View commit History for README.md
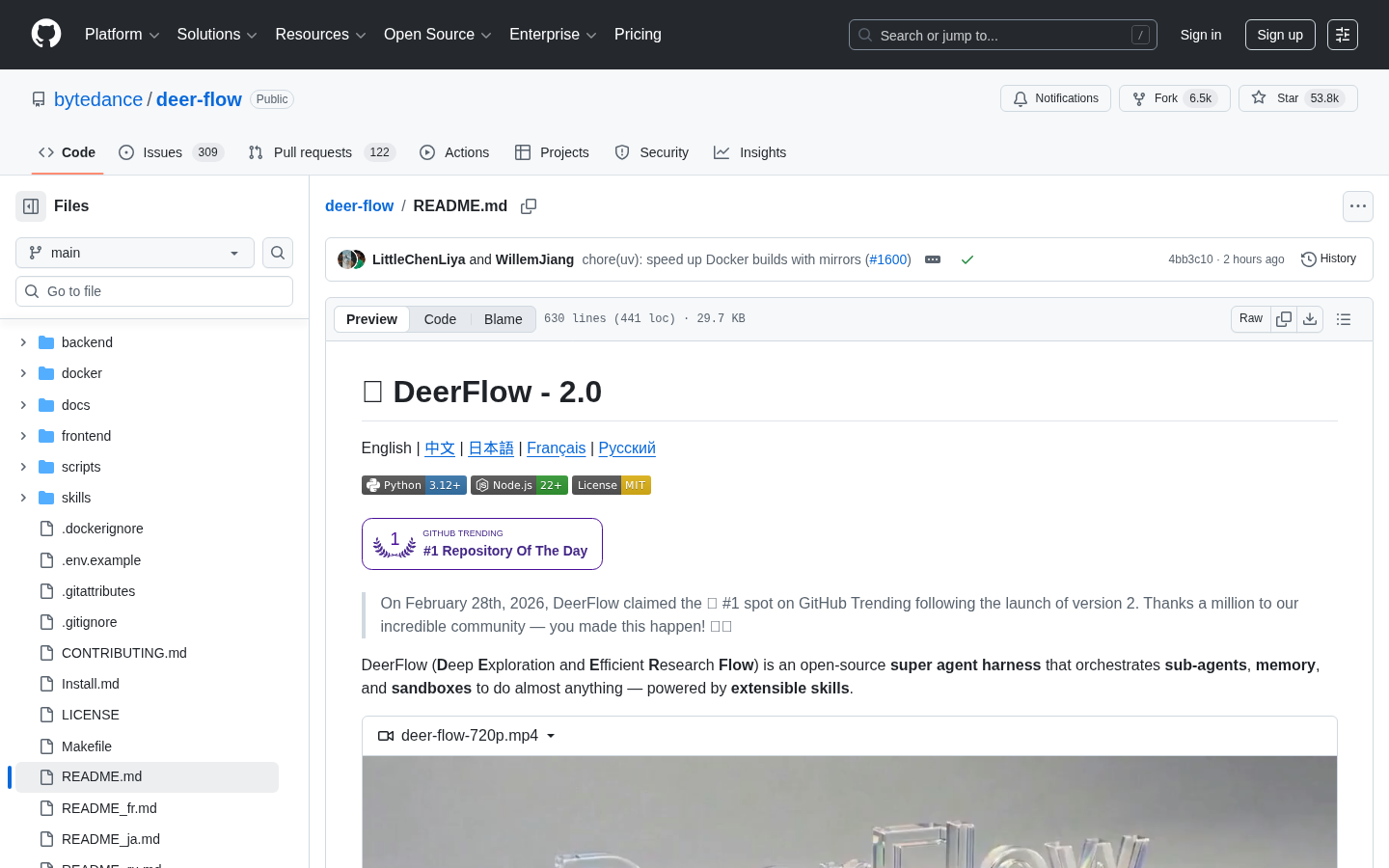Viewport: 1389px width, 868px height. pos(1328,258)
